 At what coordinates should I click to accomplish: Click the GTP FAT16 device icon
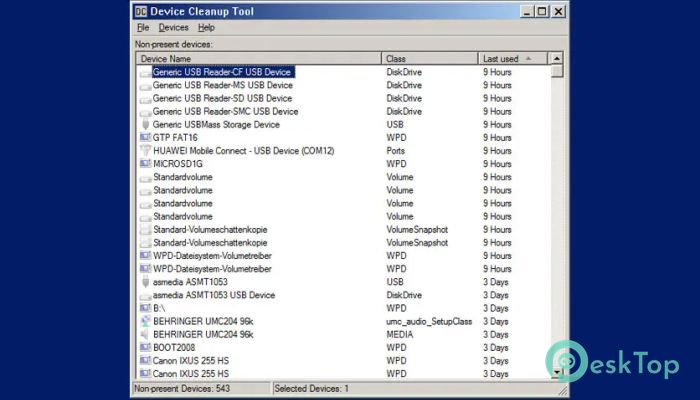click(146, 138)
